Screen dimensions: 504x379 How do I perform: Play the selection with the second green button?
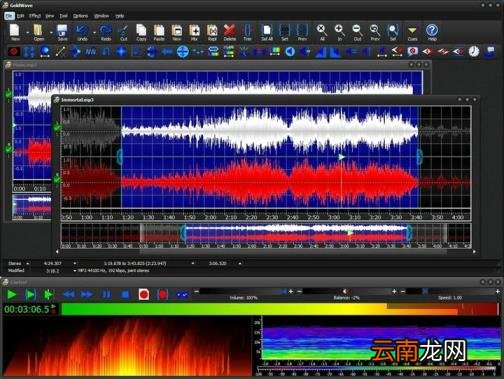click(30, 295)
